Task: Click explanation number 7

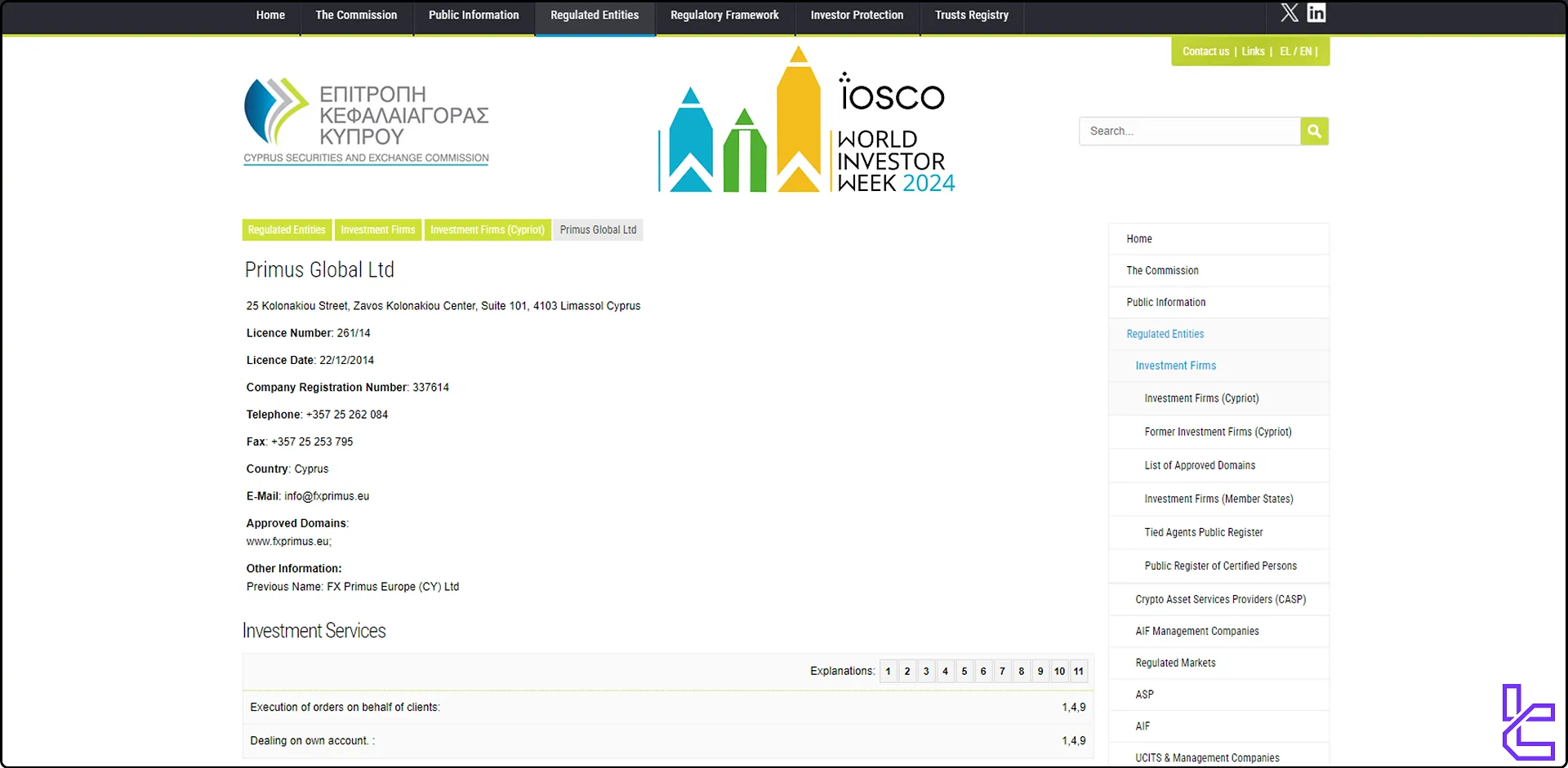Action: (1002, 672)
